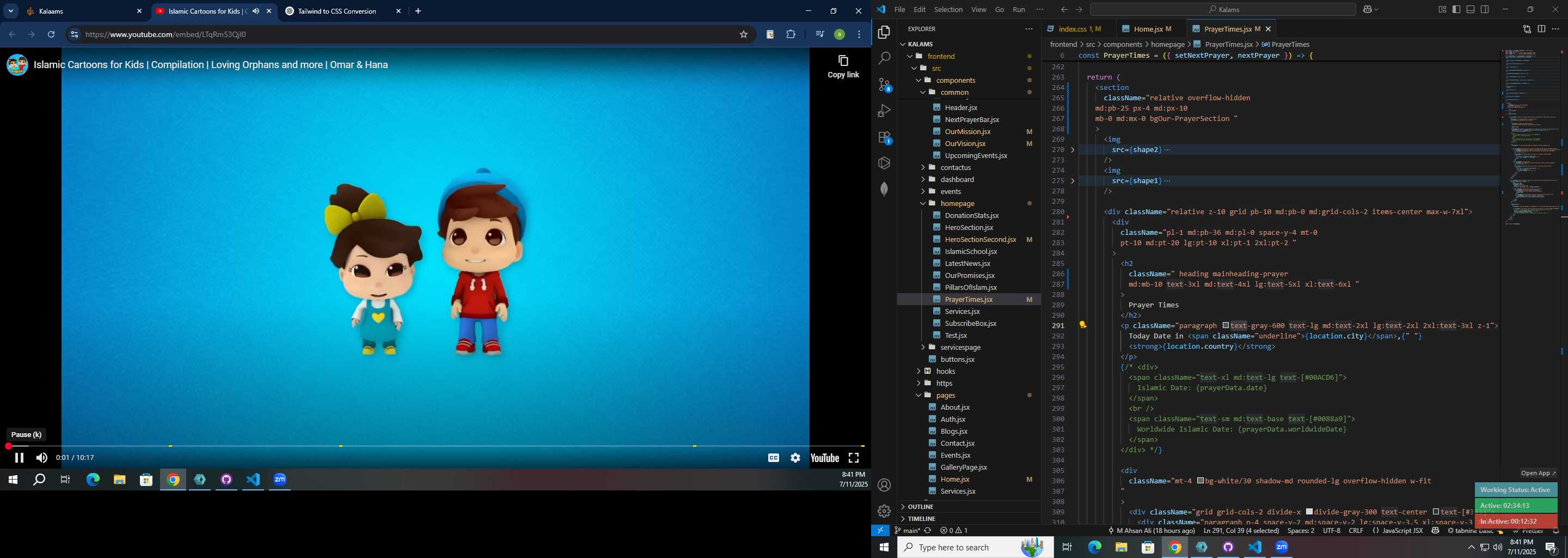Synchronize changes icon next to main branch
The image size is (1568, 558).
928,531
